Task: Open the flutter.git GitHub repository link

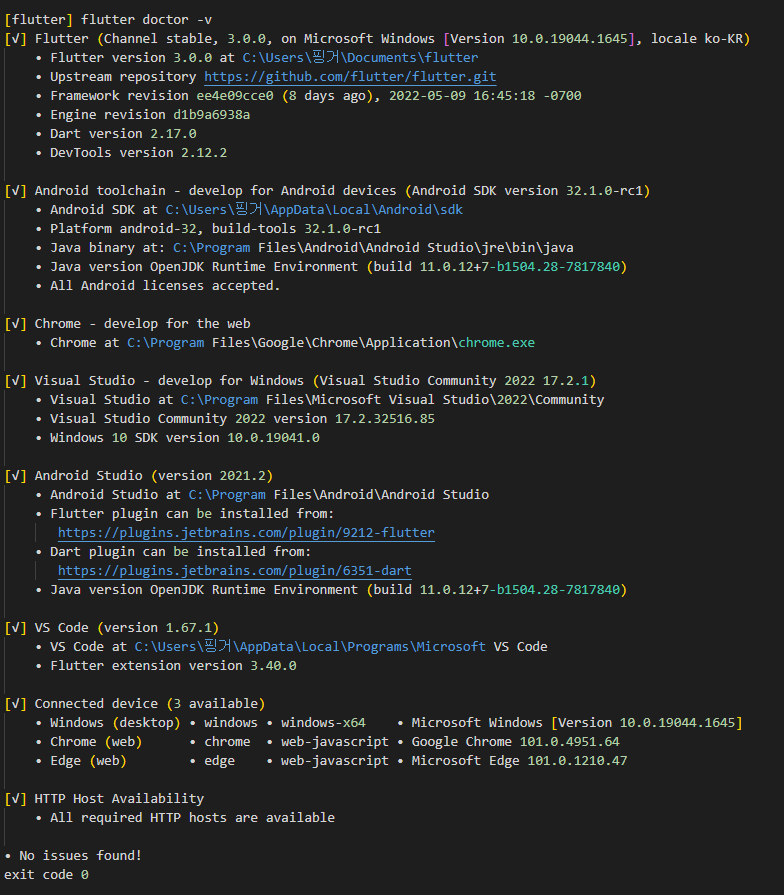Action: click(x=350, y=76)
